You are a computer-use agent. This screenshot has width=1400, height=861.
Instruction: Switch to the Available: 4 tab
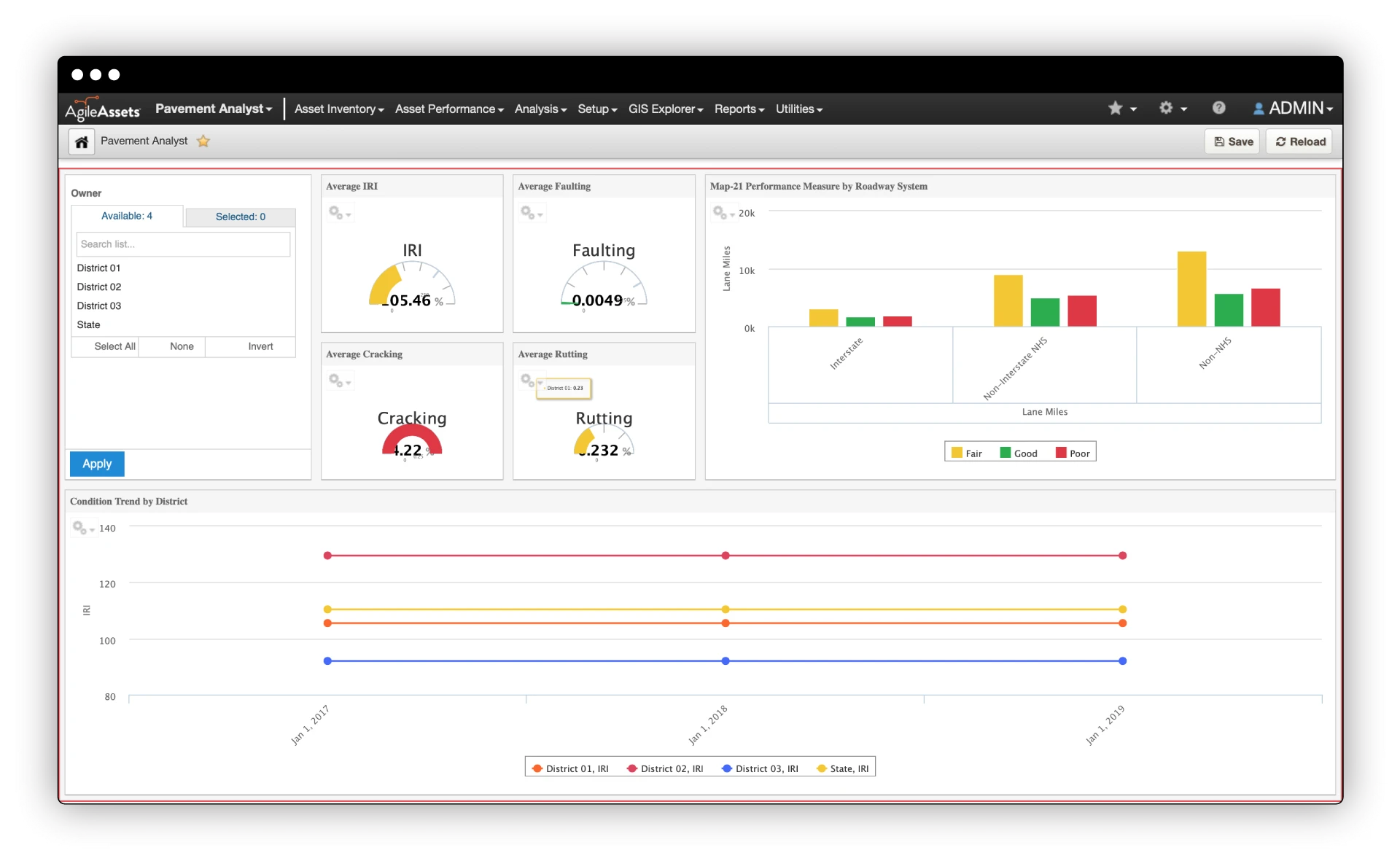click(x=127, y=216)
